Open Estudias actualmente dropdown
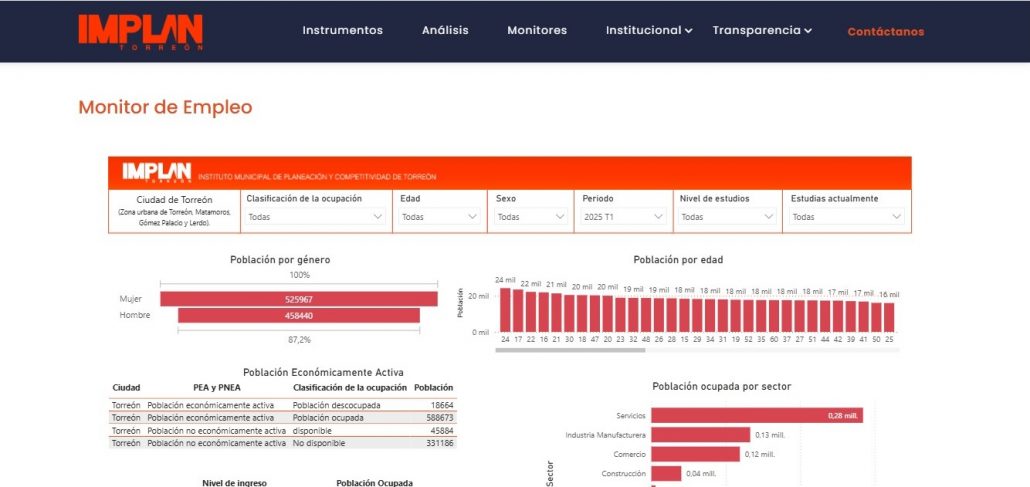 847,216
